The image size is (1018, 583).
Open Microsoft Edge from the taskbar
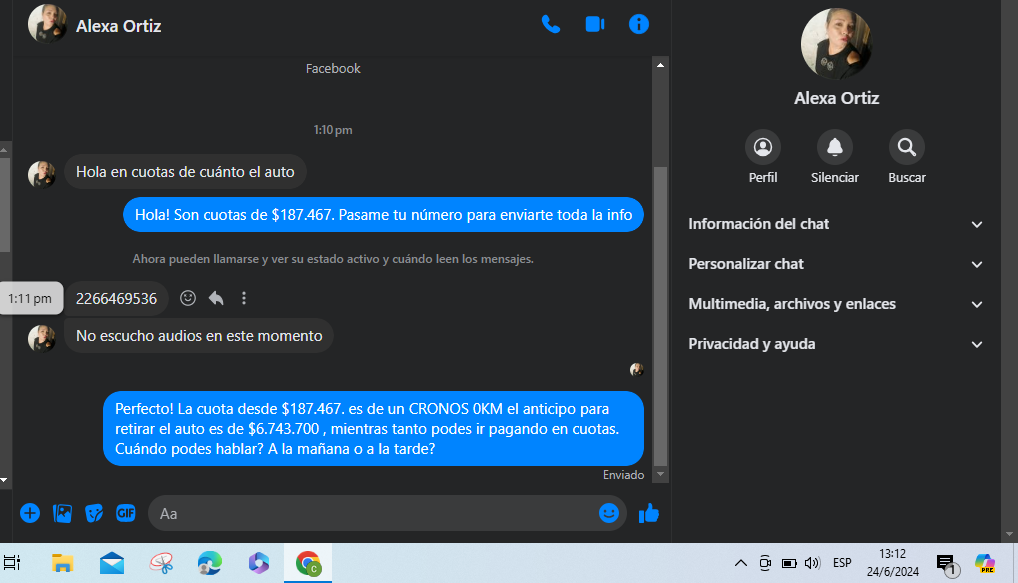point(210,563)
